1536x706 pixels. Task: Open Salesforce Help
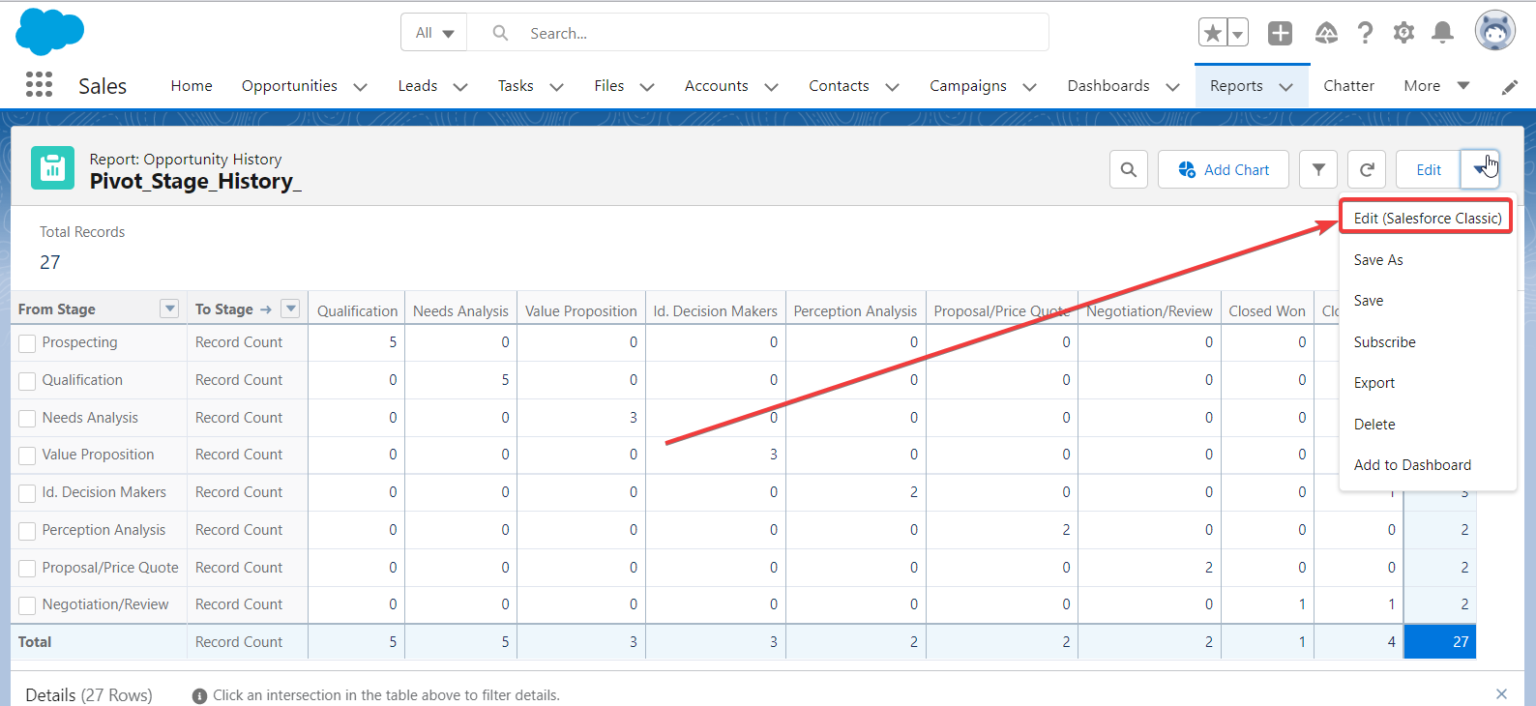[1366, 32]
